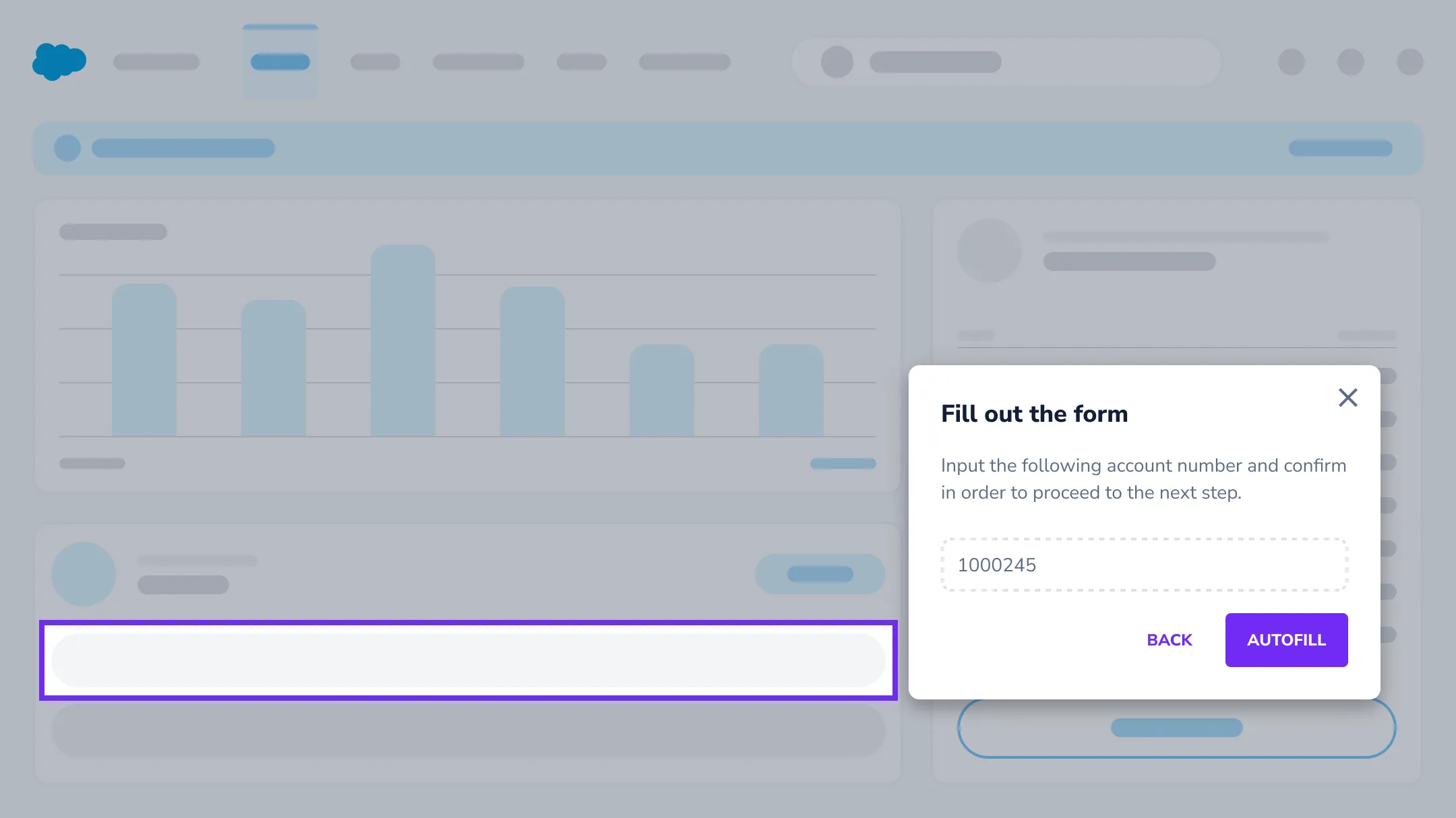Click the round avatar in the lower-left card

(84, 573)
